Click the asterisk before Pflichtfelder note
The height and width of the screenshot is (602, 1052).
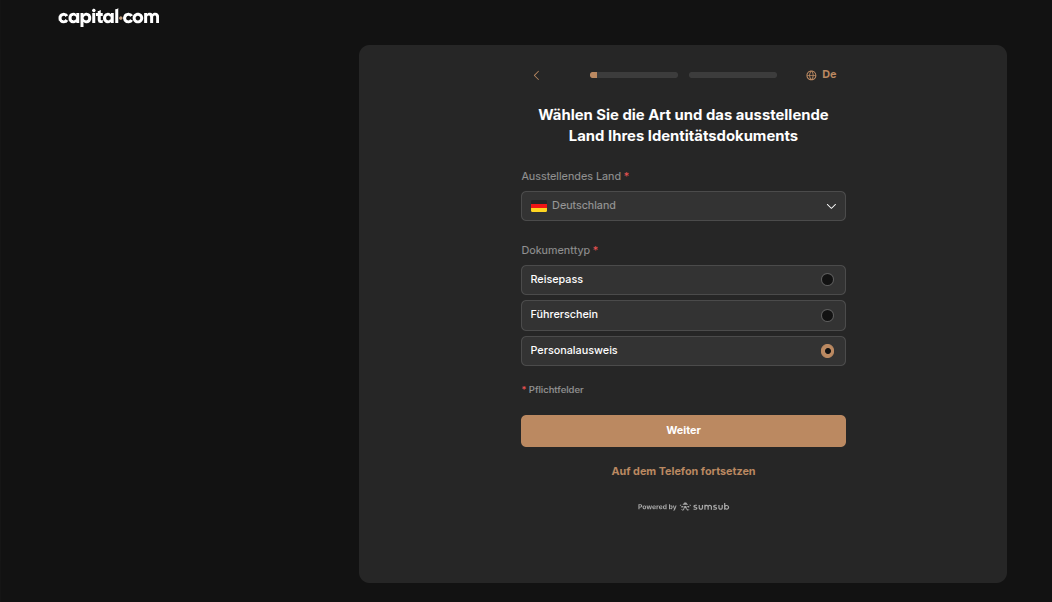(525, 389)
